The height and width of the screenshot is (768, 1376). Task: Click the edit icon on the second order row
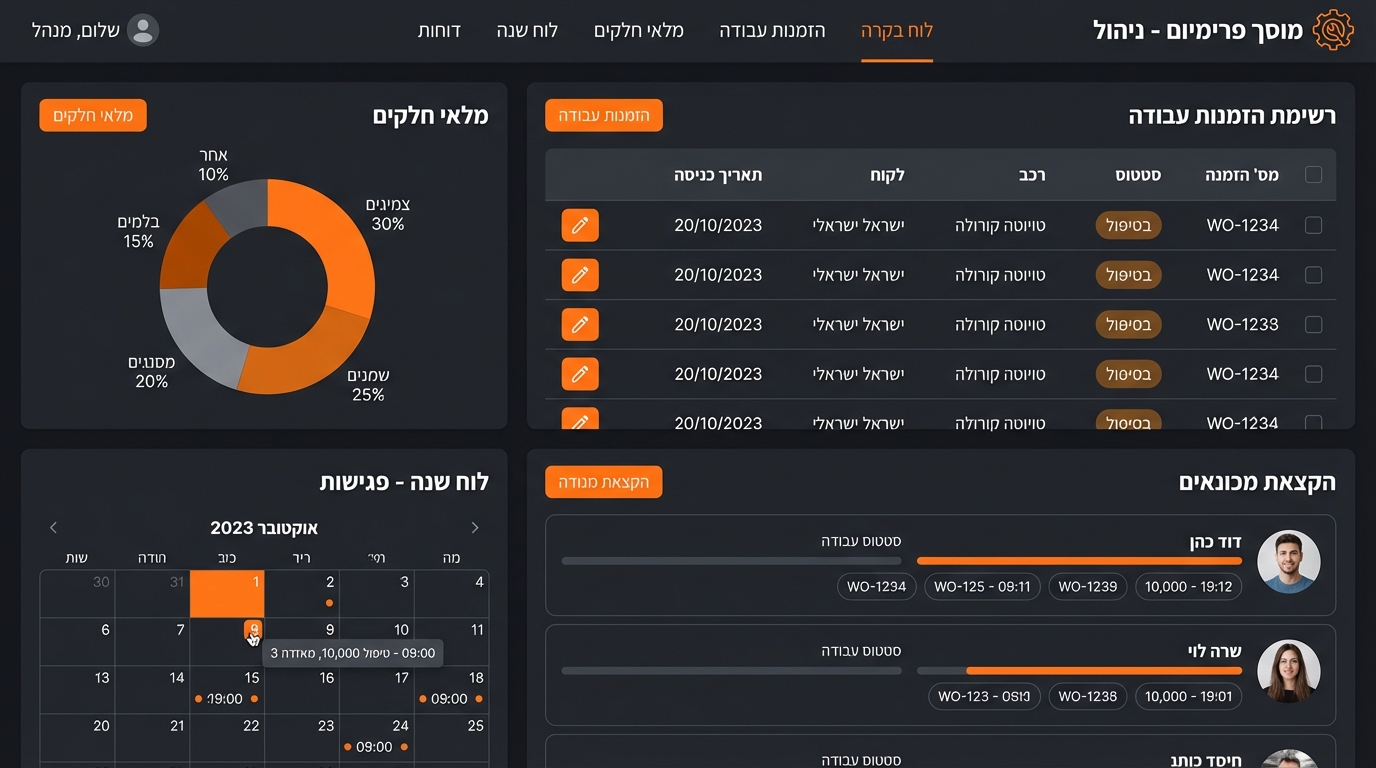pyautogui.click(x=580, y=274)
